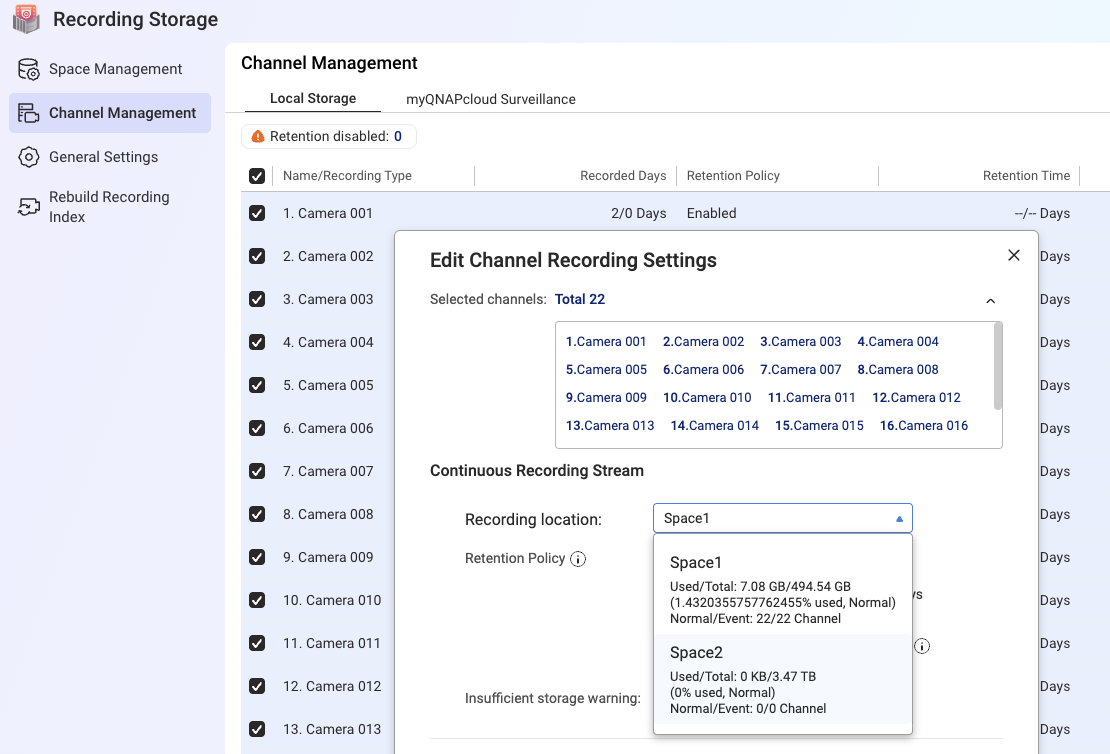Close the Edit Channel Recording Settings dialog

pyautogui.click(x=1013, y=255)
